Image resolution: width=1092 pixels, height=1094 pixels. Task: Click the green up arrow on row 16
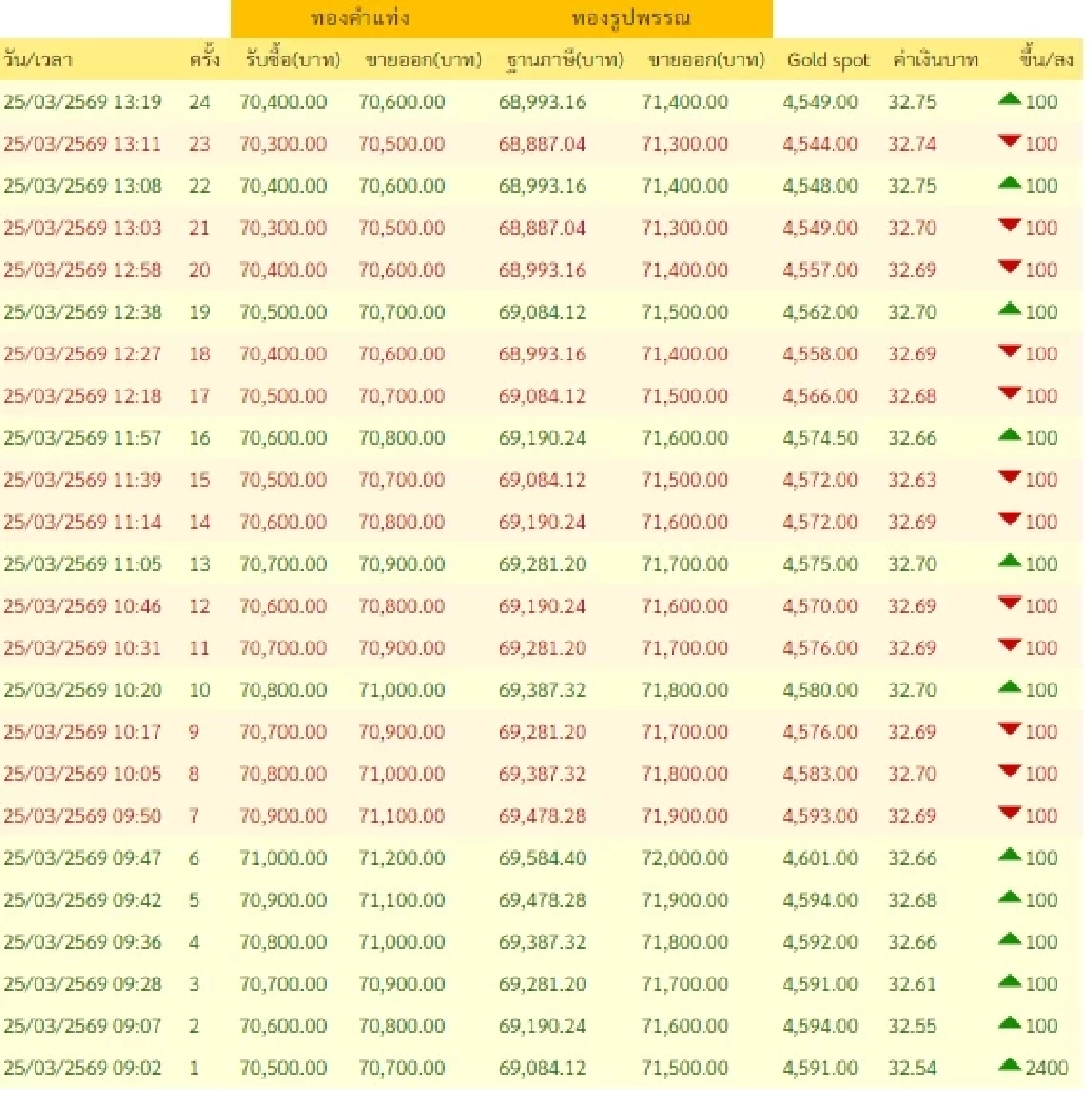click(x=1008, y=435)
